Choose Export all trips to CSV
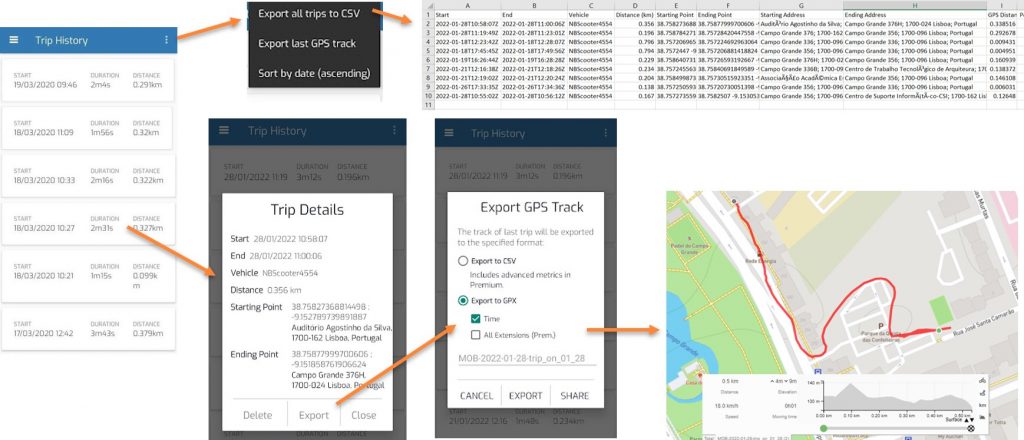 [x=308, y=14]
